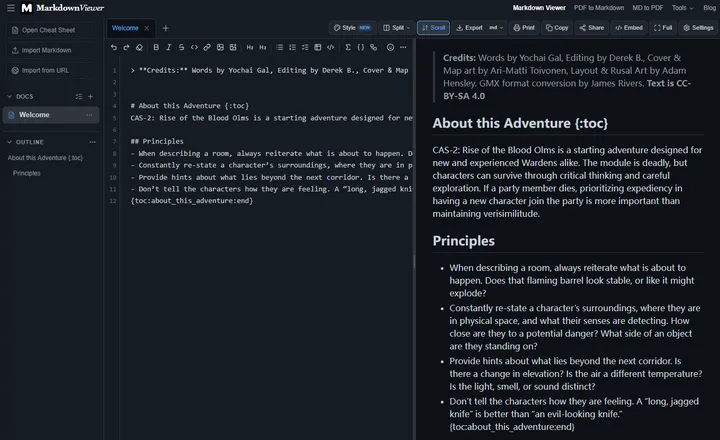Screen dimensions: 720x440
Task: Open the Embed dialog
Action: [629, 28]
